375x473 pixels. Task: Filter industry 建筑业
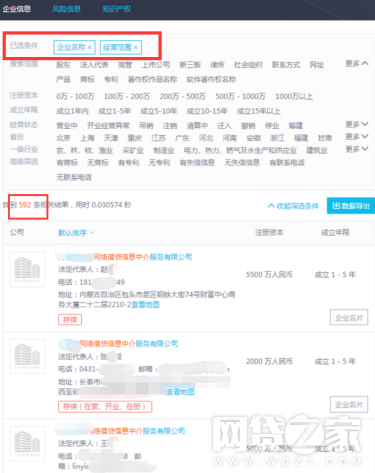317,150
